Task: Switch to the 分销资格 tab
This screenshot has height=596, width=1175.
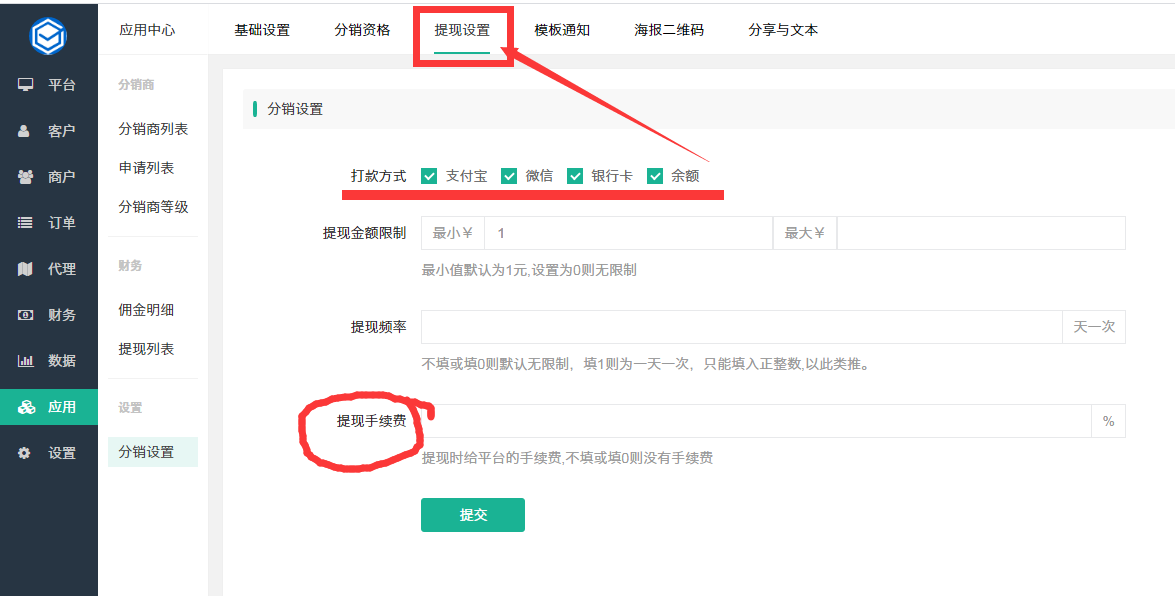Action: [x=362, y=30]
